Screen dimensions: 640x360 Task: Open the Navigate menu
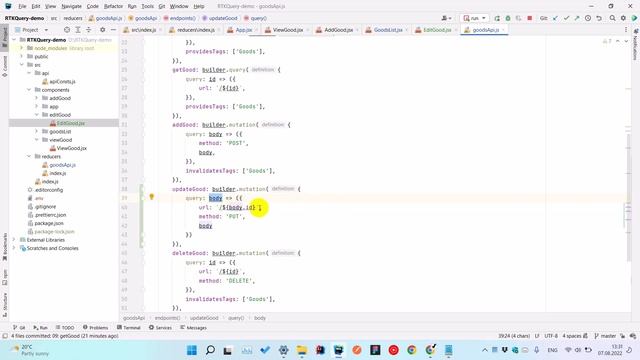[71, 7]
